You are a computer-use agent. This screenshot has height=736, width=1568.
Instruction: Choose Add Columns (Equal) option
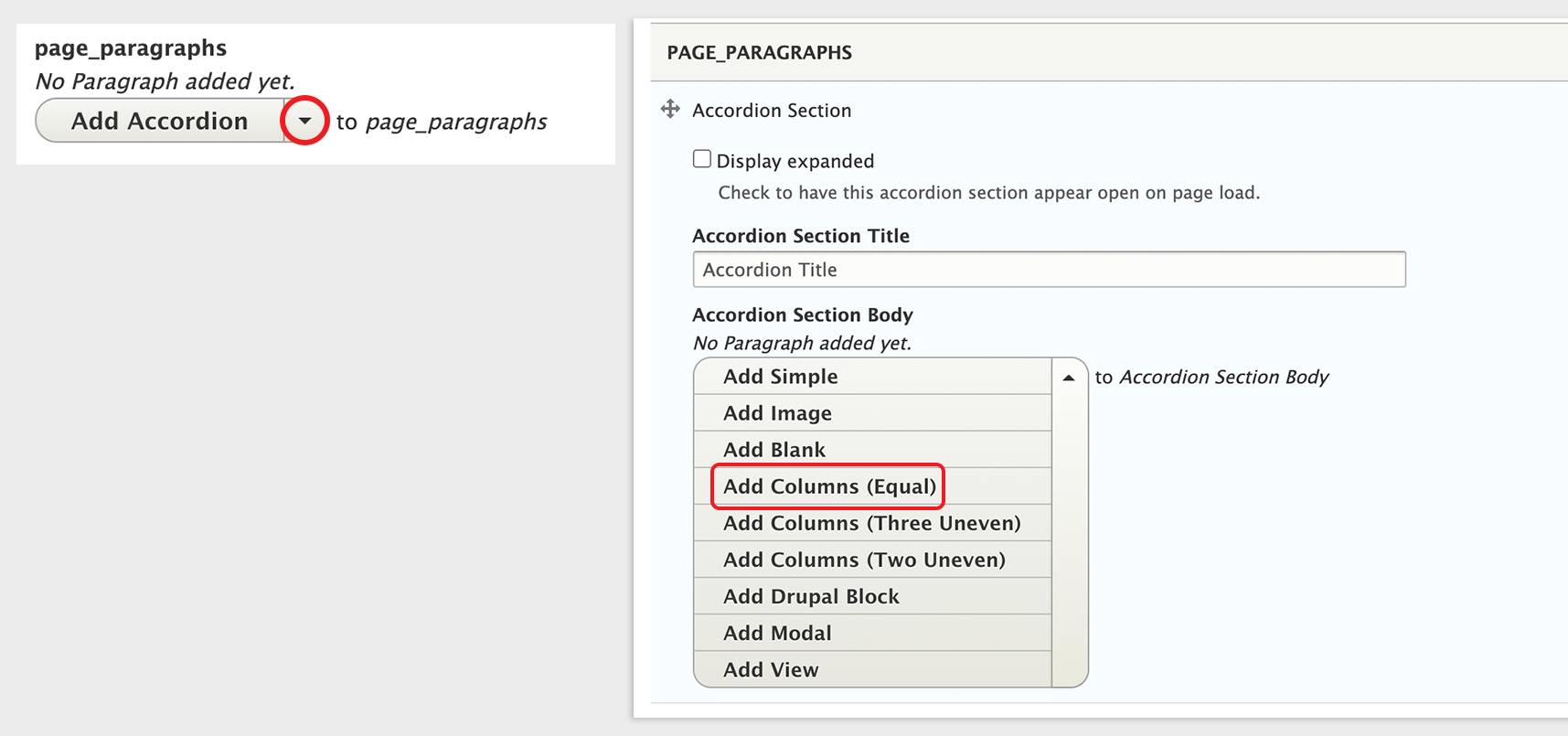[x=873, y=486]
